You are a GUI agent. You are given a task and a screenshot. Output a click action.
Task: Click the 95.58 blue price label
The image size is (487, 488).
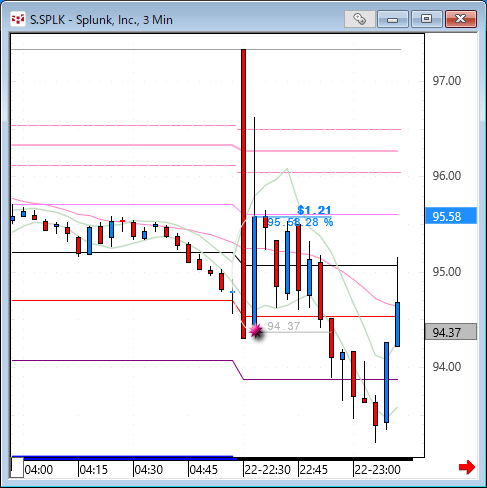[451, 216]
